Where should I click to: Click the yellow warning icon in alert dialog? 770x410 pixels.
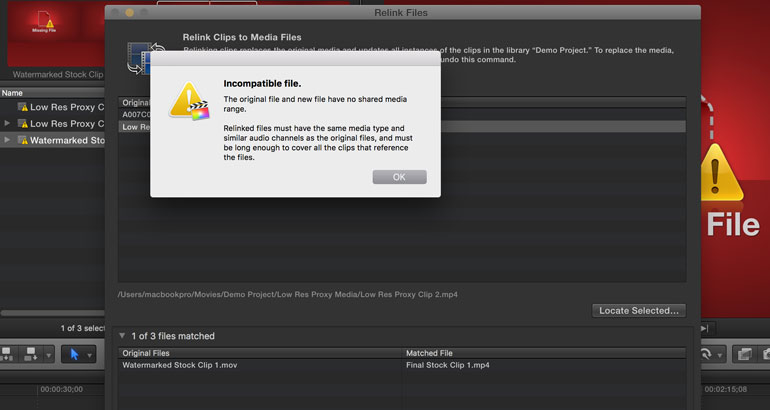point(189,102)
